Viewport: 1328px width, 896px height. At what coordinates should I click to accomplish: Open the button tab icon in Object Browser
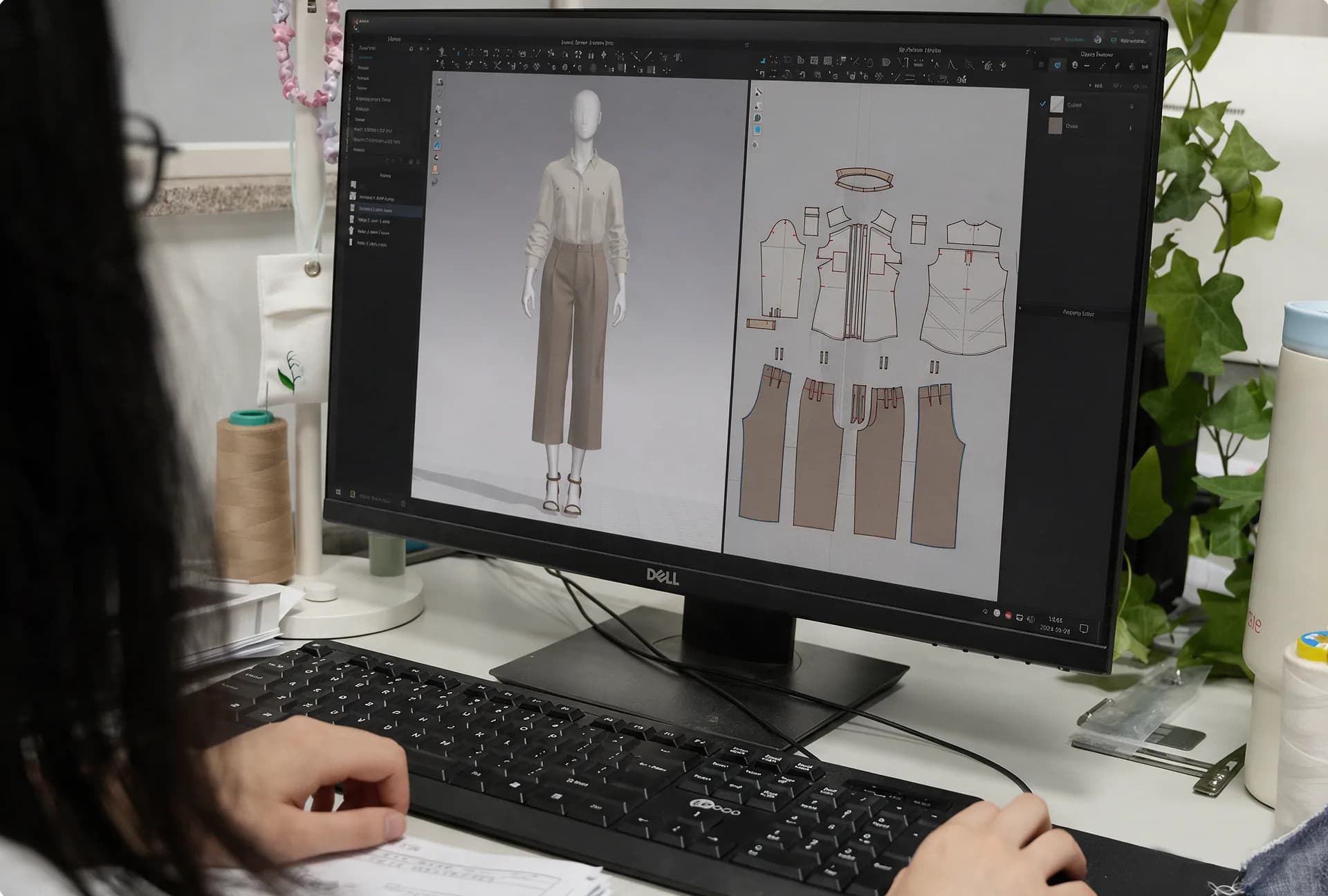(1074, 65)
